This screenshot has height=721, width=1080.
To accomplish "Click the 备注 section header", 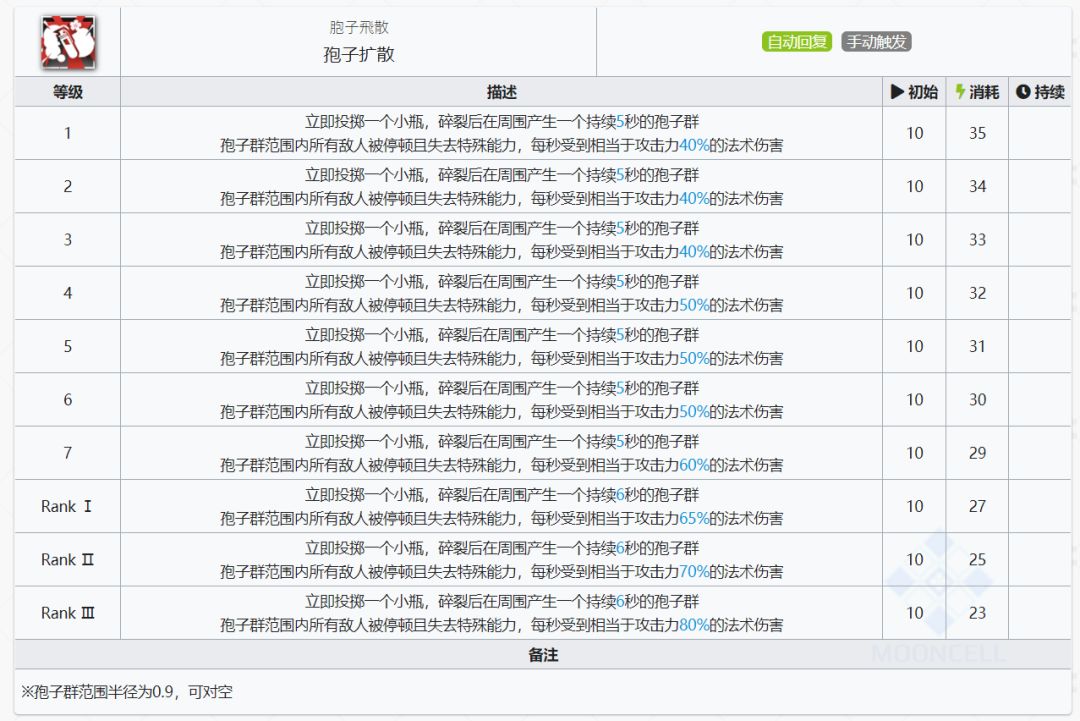I will [x=543, y=655].
